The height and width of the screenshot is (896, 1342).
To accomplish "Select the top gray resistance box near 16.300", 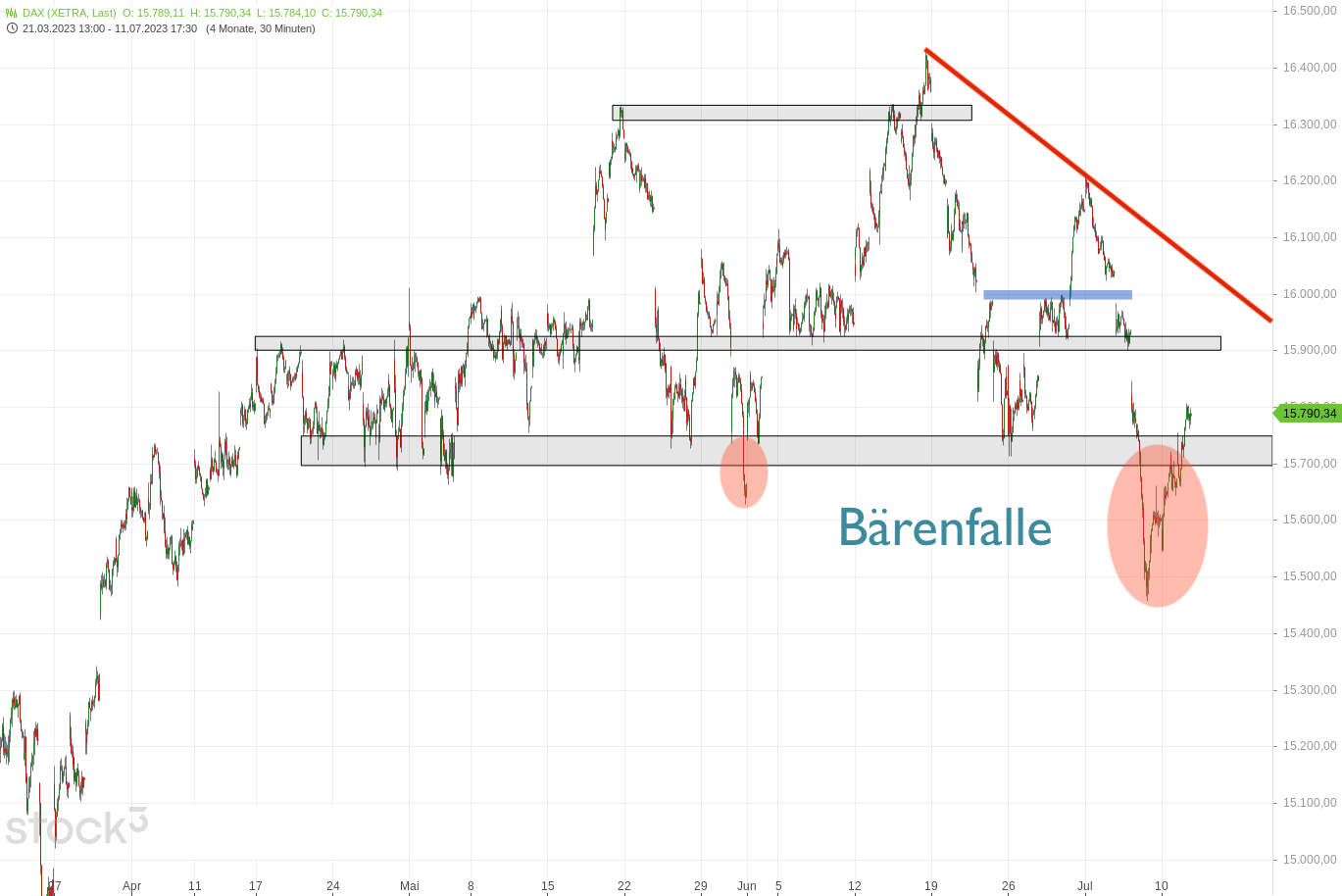I will click(x=791, y=113).
